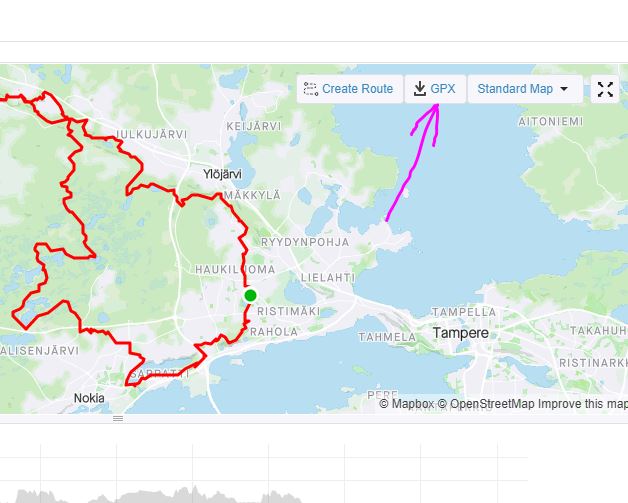Click the caret arrow on Standard Map
Screen dimensions: 628x503
point(564,89)
